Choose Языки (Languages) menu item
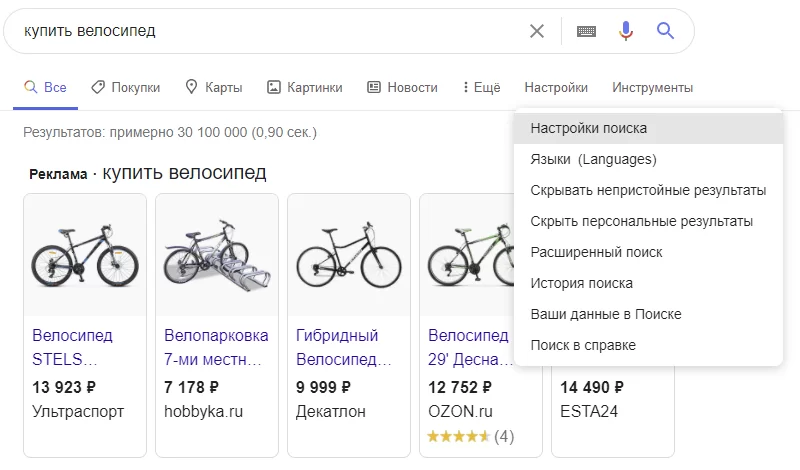Image resolution: width=800 pixels, height=470 pixels. 593,159
